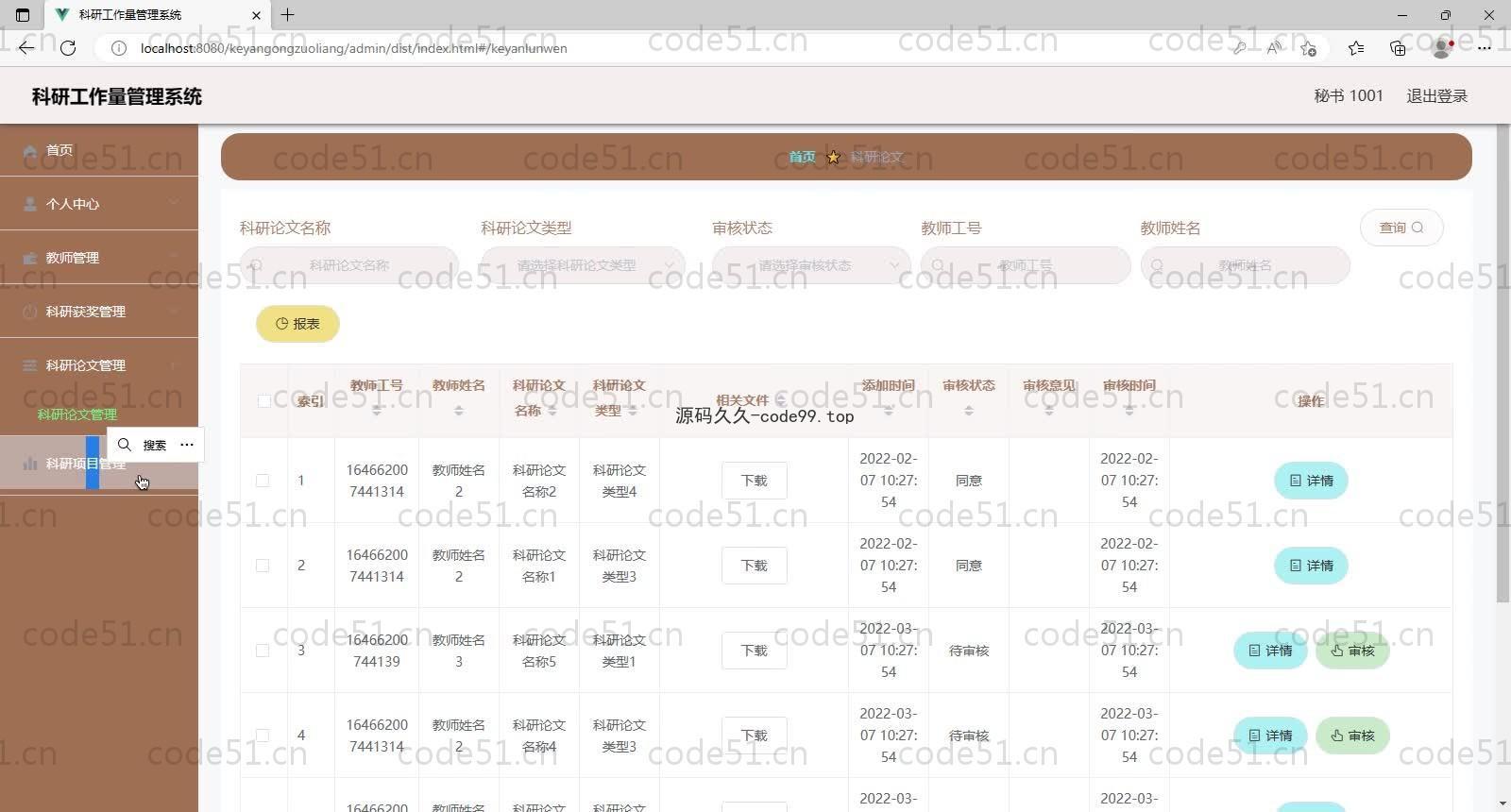The height and width of the screenshot is (812, 1511).
Task: Click the browser back arrow
Action: click(26, 48)
